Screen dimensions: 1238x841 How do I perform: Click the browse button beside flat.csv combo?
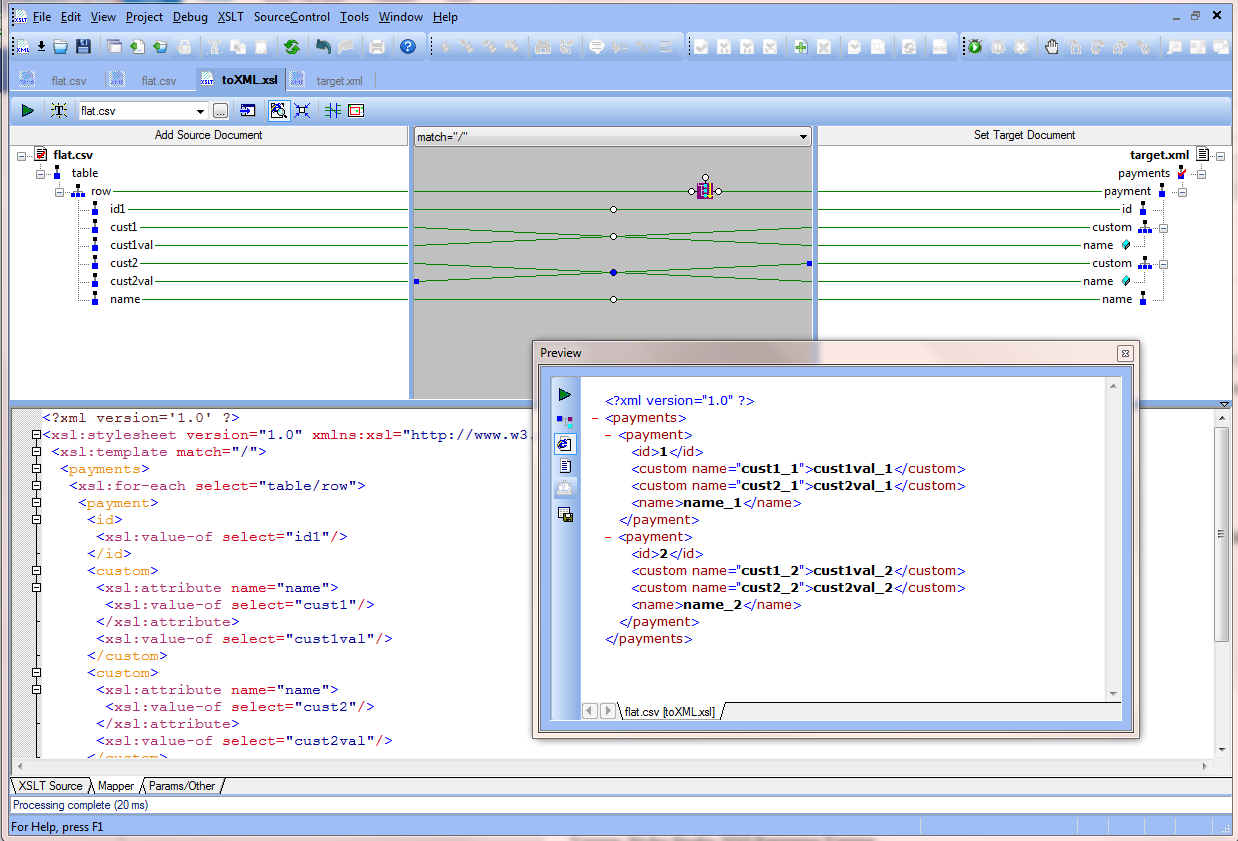pyautogui.click(x=220, y=111)
